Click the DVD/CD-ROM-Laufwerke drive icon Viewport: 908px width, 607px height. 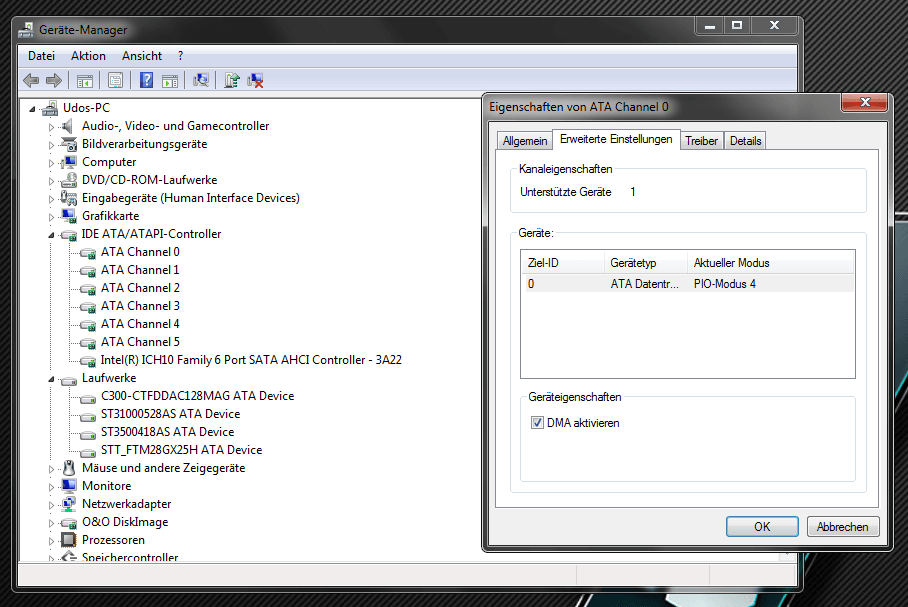[68, 180]
